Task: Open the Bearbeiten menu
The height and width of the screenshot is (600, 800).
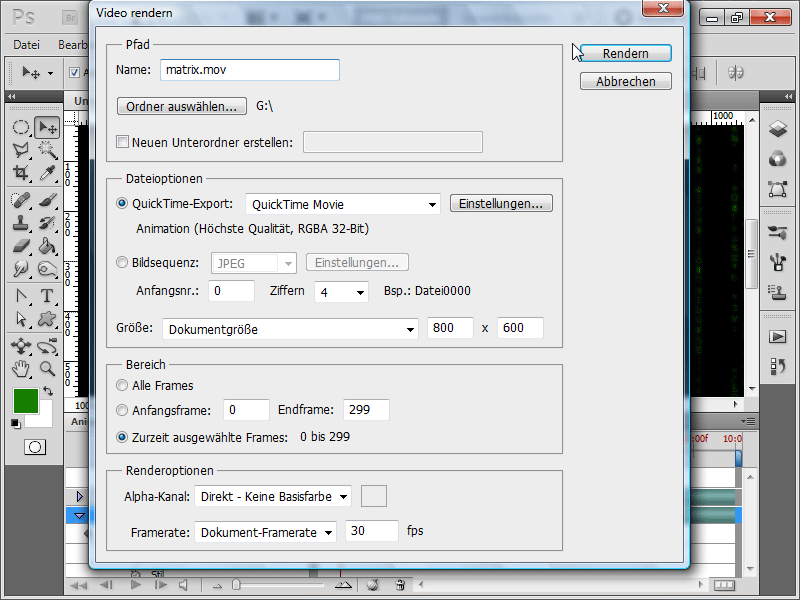Action: (x=72, y=45)
